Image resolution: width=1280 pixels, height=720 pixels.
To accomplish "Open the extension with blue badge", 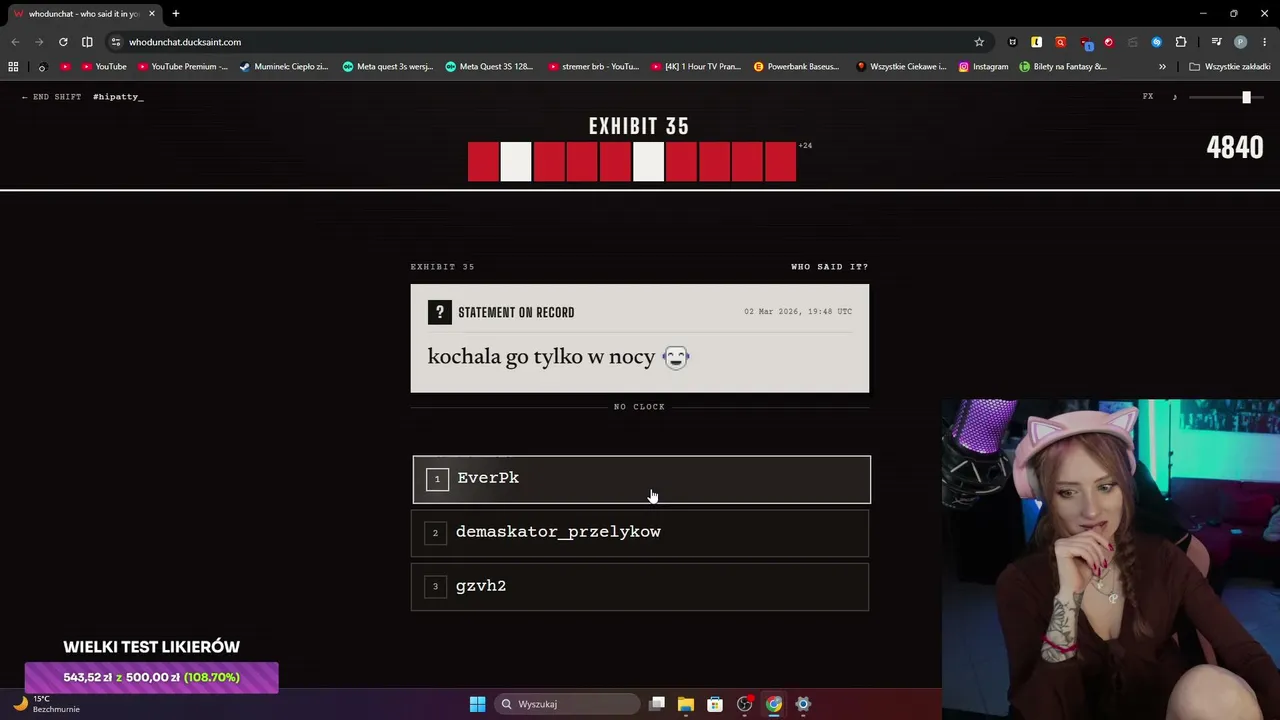I will pos(1085,42).
